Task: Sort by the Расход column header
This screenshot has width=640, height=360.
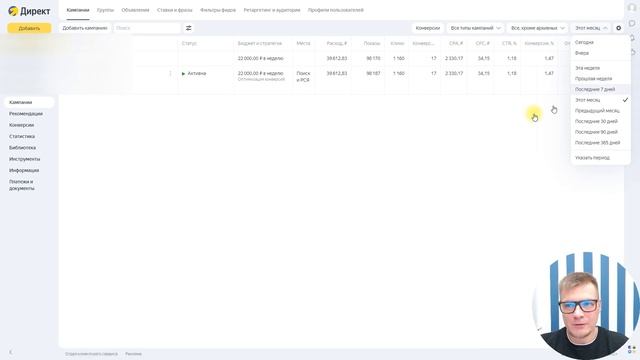Action: pyautogui.click(x=337, y=43)
